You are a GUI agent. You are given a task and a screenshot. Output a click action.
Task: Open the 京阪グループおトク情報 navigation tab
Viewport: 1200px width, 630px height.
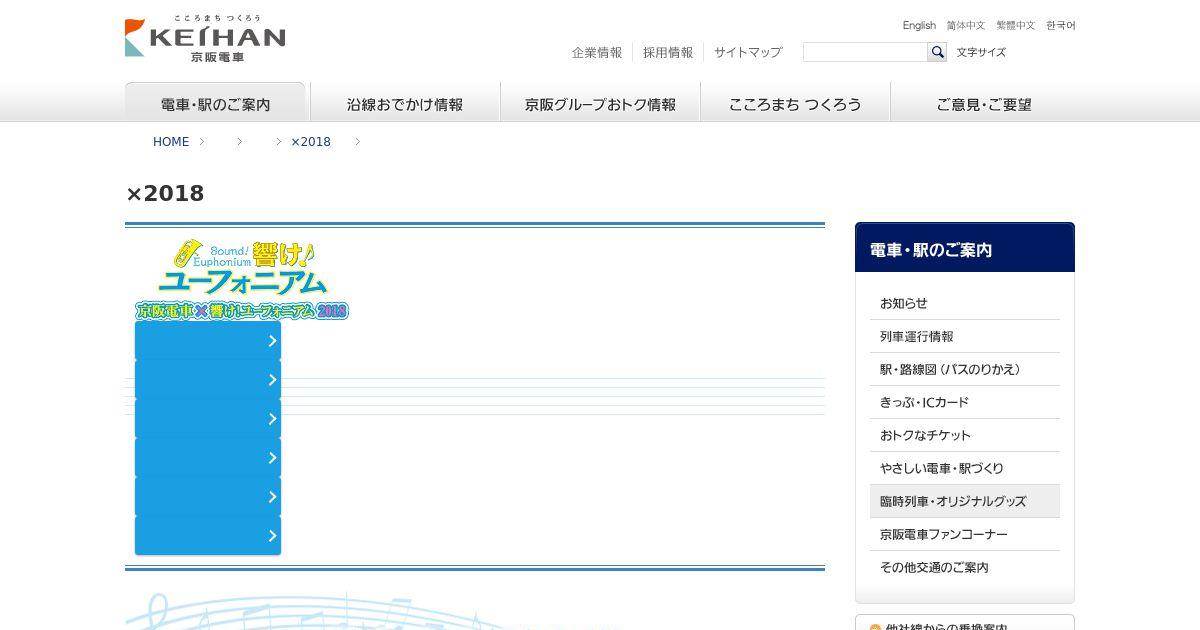600,103
